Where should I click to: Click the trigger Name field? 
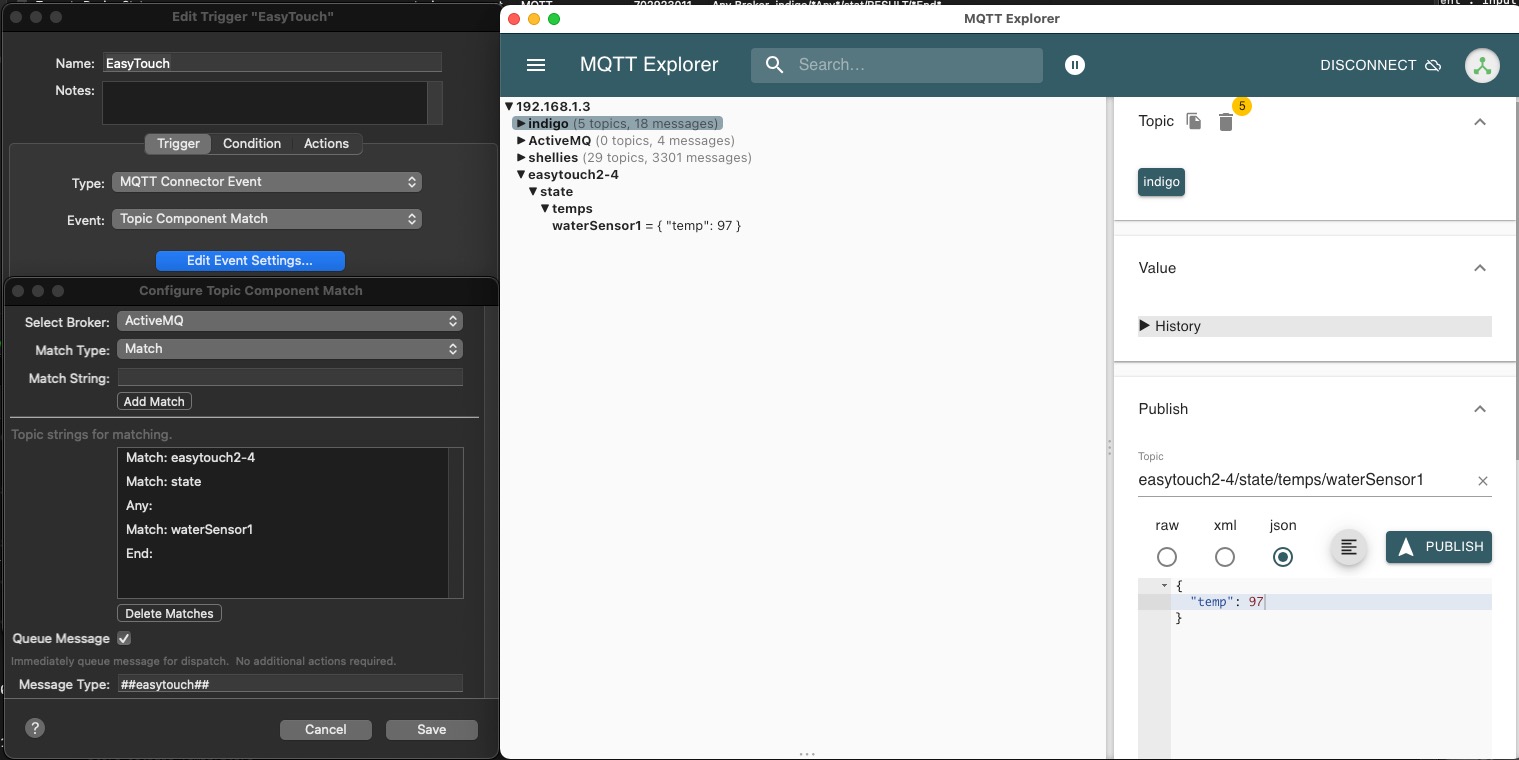(x=272, y=63)
